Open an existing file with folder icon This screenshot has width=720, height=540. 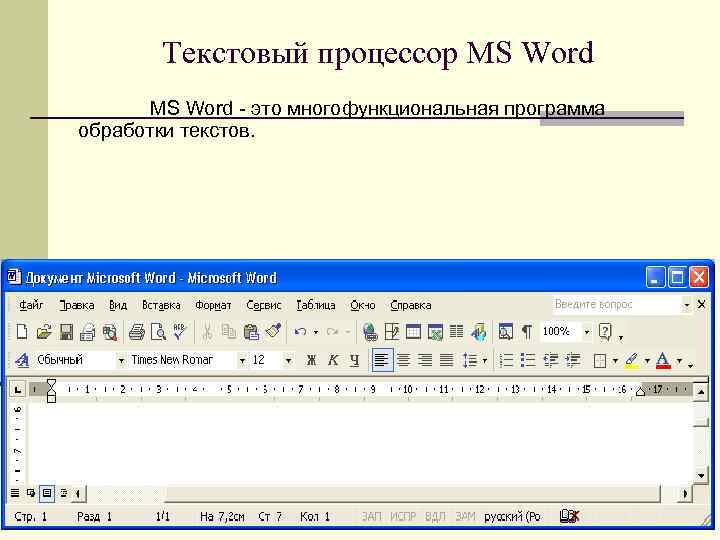44,332
